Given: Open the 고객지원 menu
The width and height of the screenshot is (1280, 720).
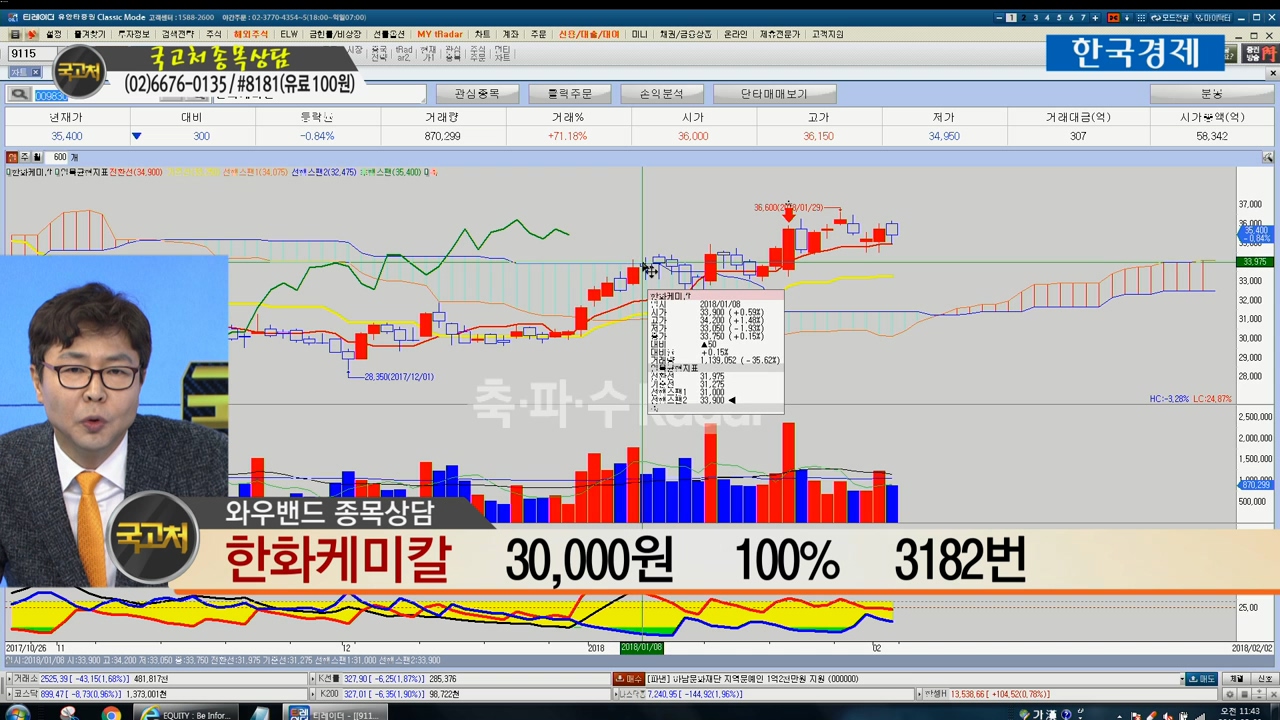Looking at the screenshot, I should 827,34.
